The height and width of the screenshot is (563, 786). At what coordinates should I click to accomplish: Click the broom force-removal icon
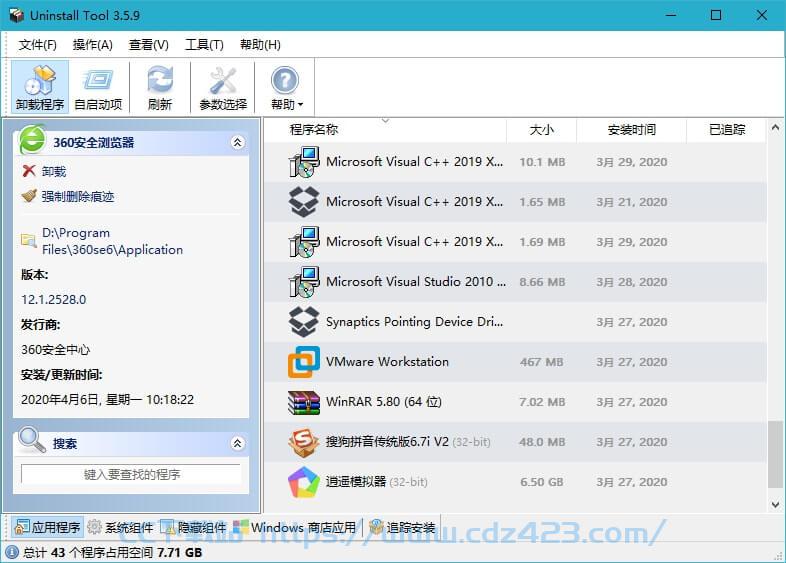pos(29,196)
